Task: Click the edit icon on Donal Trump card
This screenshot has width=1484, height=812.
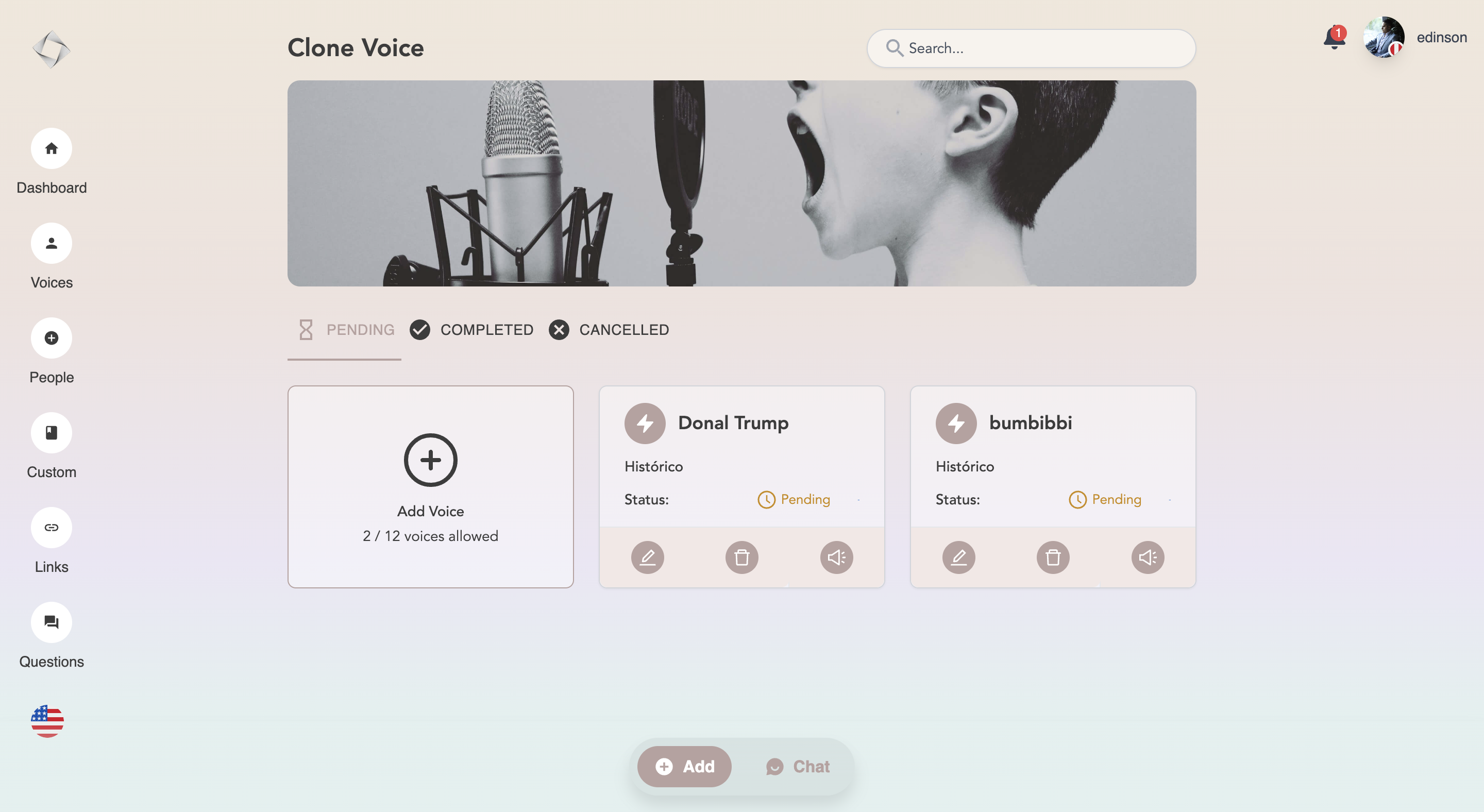Action: pos(648,557)
